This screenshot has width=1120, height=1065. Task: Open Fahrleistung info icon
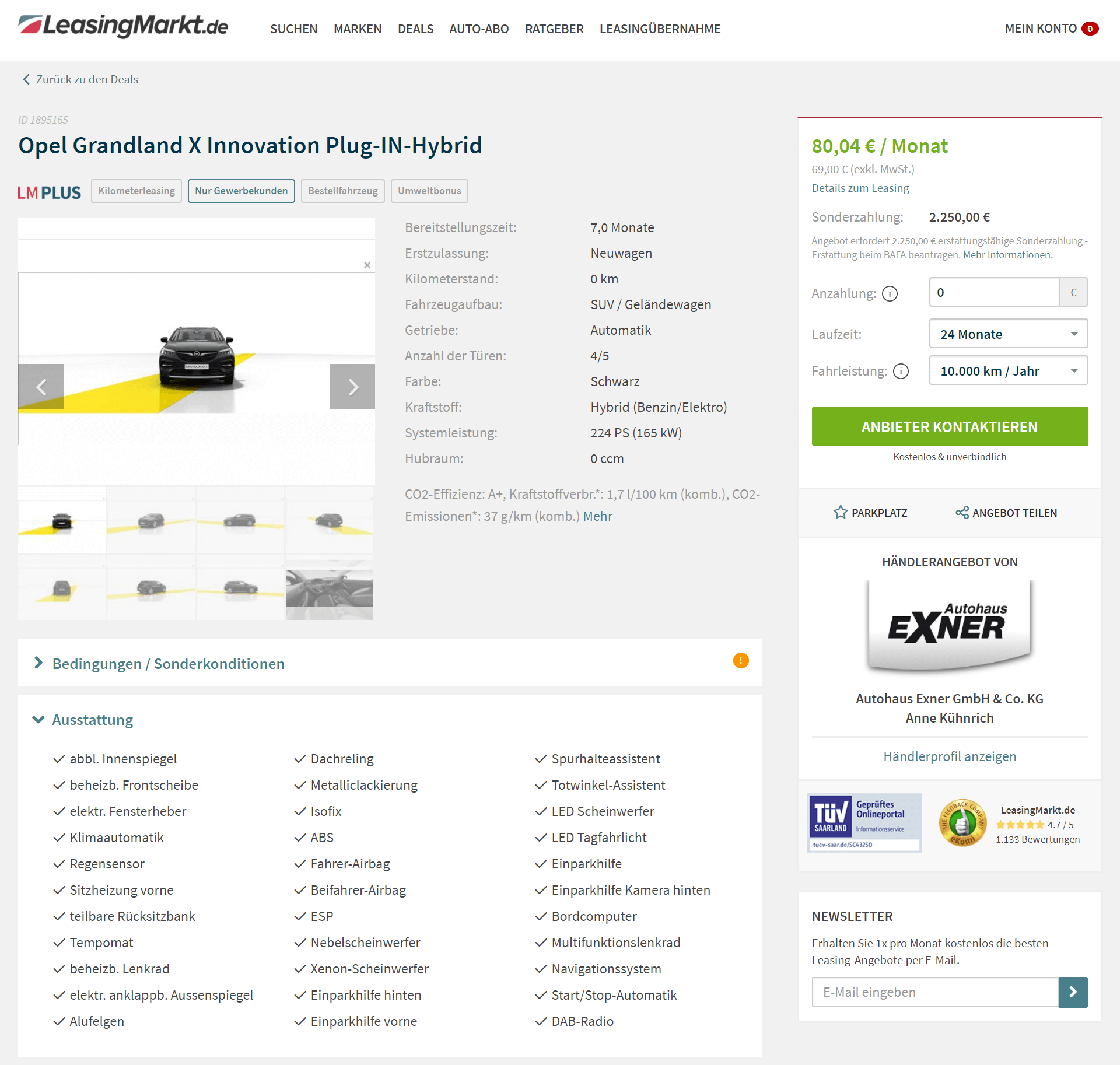point(901,371)
